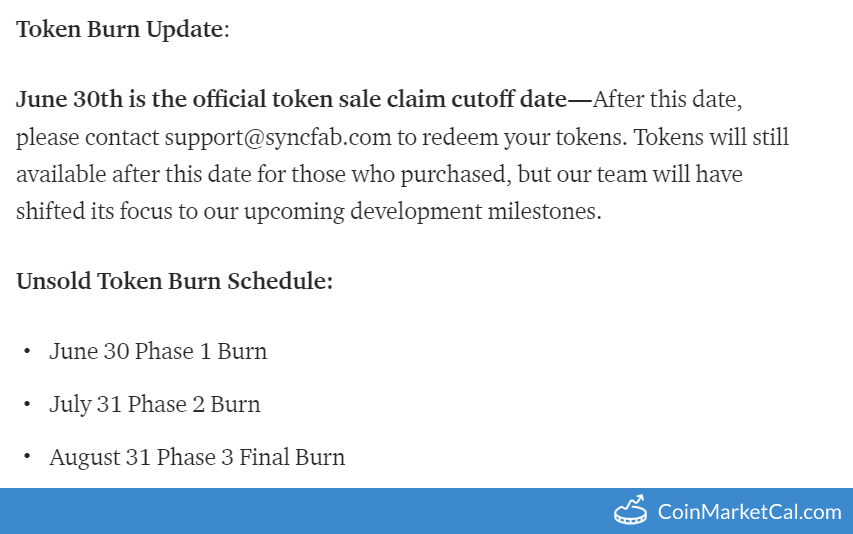Select "August 31 Phase 3 Final Burn" item
Image resolution: width=853 pixels, height=534 pixels.
[196, 458]
